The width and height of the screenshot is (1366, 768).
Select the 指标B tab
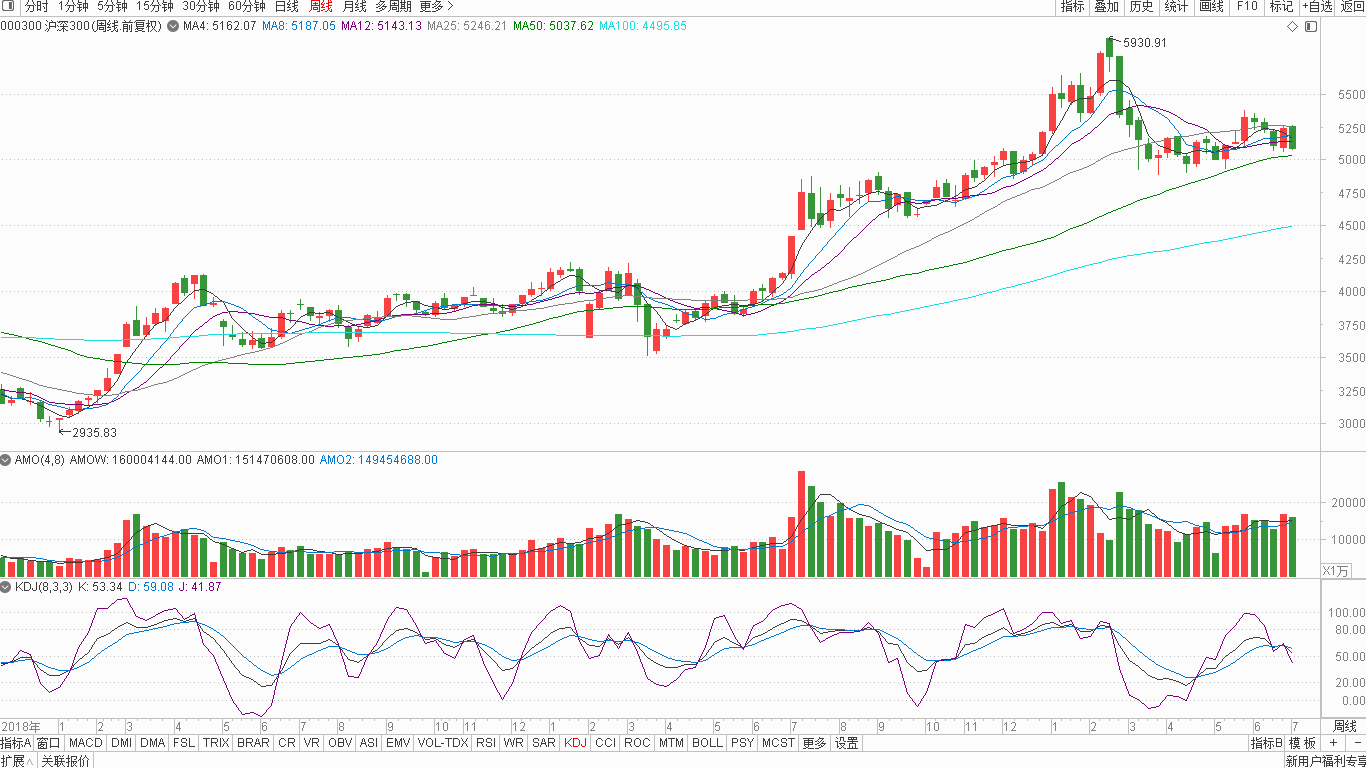click(x=1266, y=743)
